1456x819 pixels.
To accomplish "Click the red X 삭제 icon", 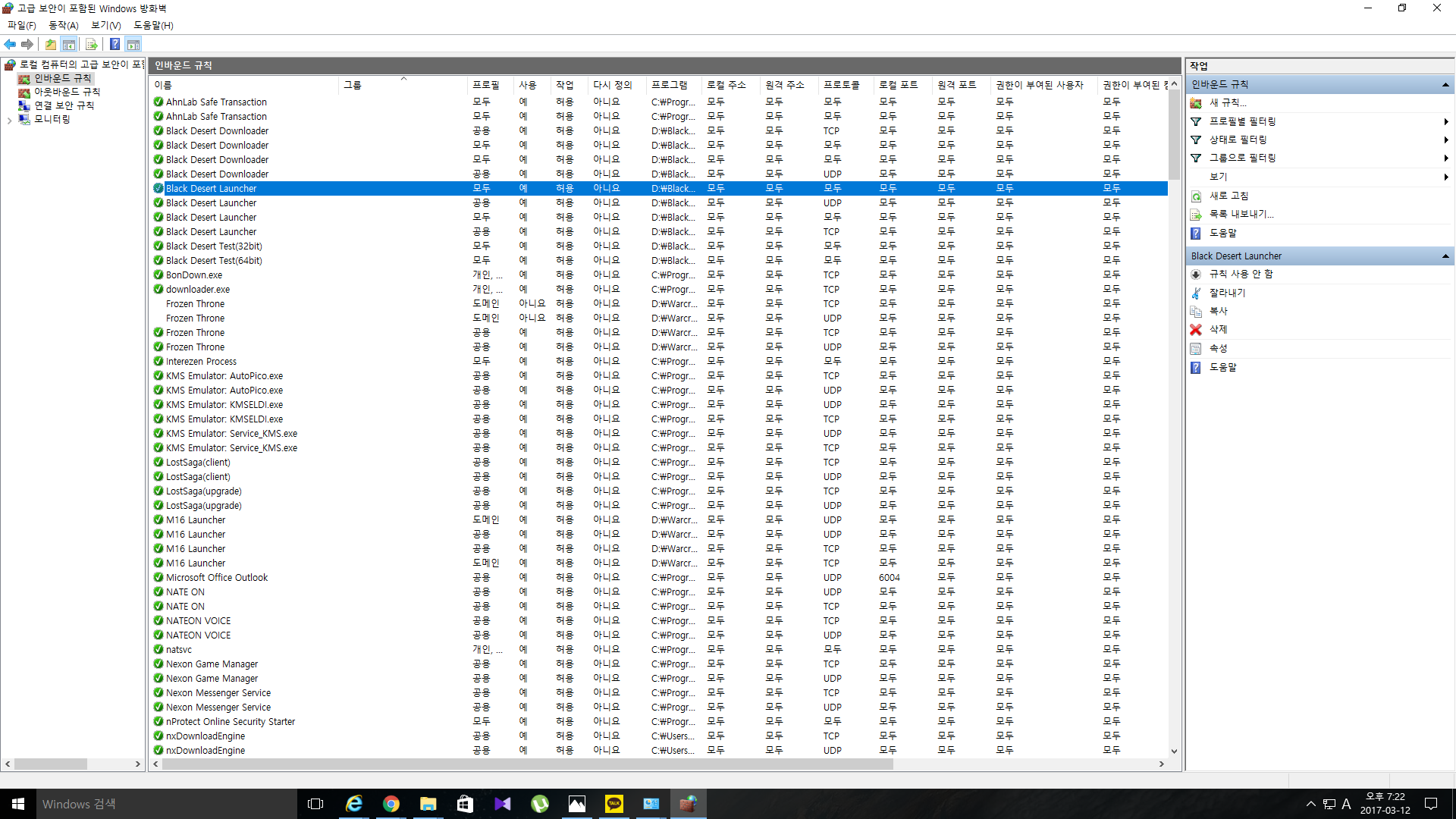I will tap(1196, 330).
